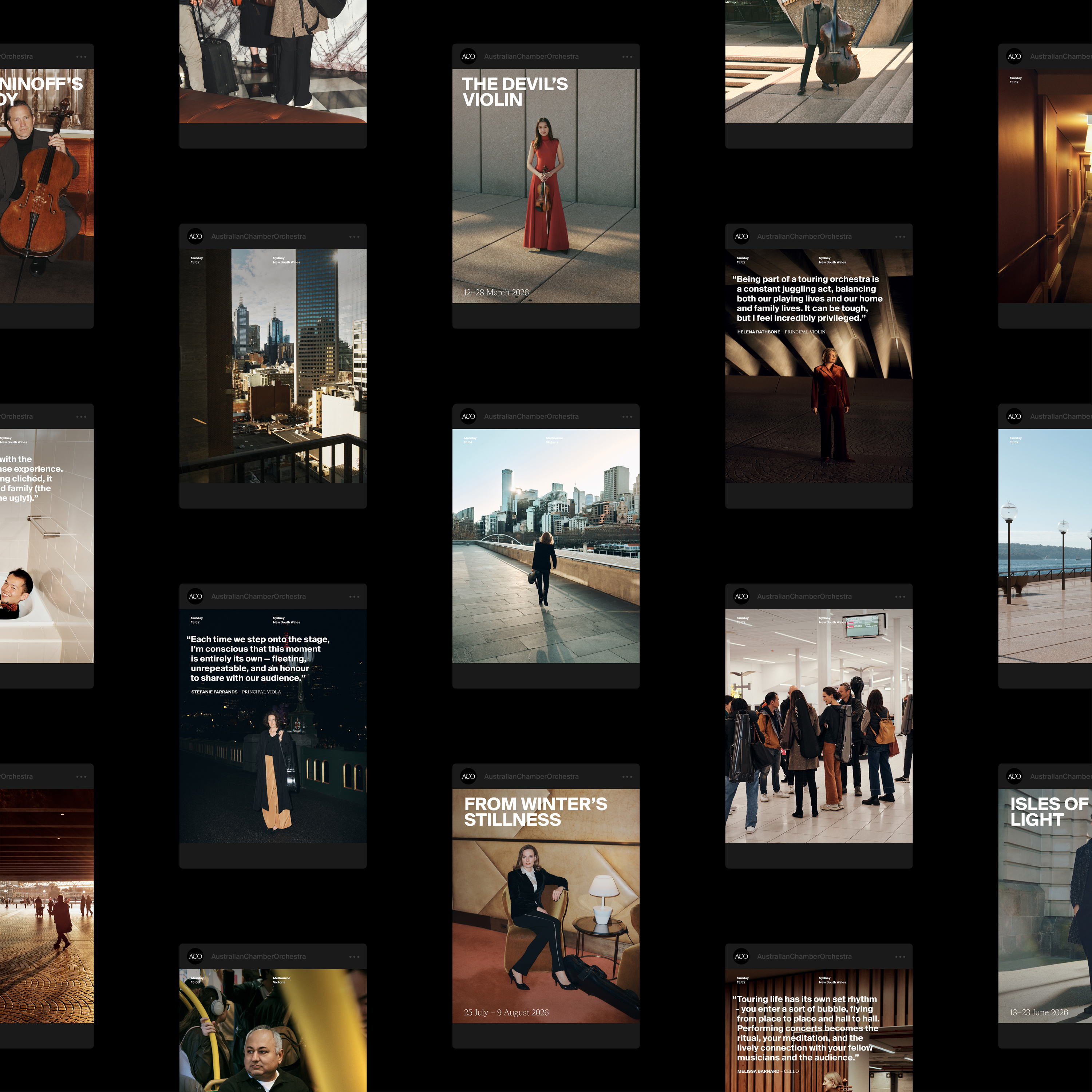Open three-dot menu above Rachmaninoff cellist post
The height and width of the screenshot is (1092, 1092).
point(81,56)
